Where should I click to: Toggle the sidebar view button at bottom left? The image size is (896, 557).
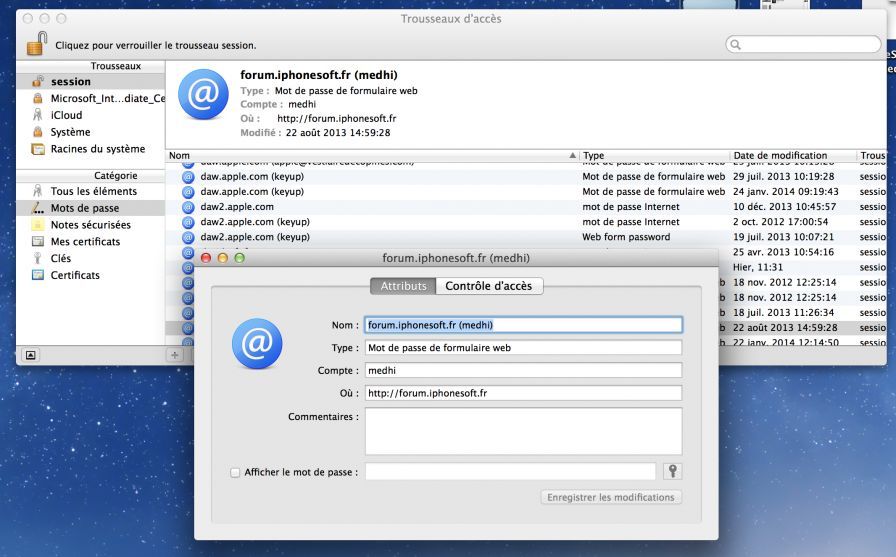click(30, 354)
